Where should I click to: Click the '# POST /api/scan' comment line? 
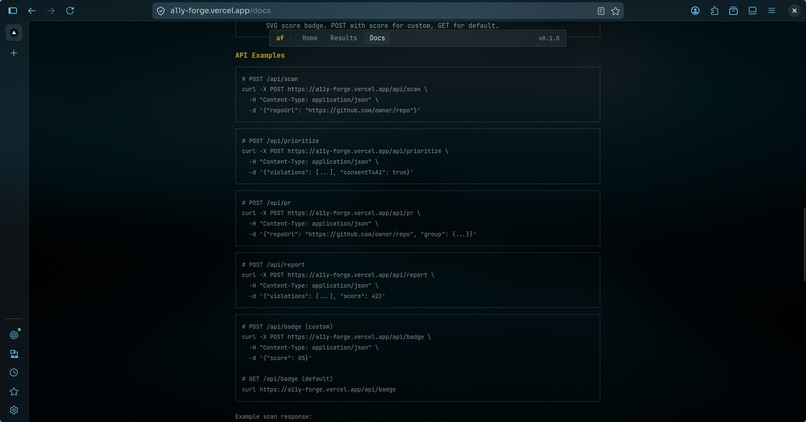coord(270,79)
